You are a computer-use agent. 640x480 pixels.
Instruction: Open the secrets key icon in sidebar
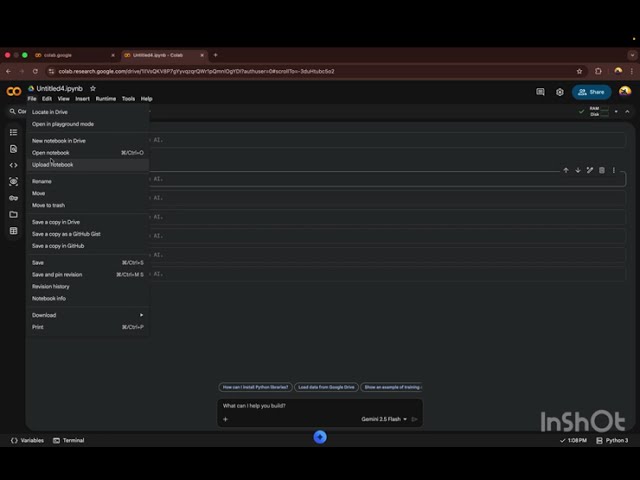[x=13, y=198]
